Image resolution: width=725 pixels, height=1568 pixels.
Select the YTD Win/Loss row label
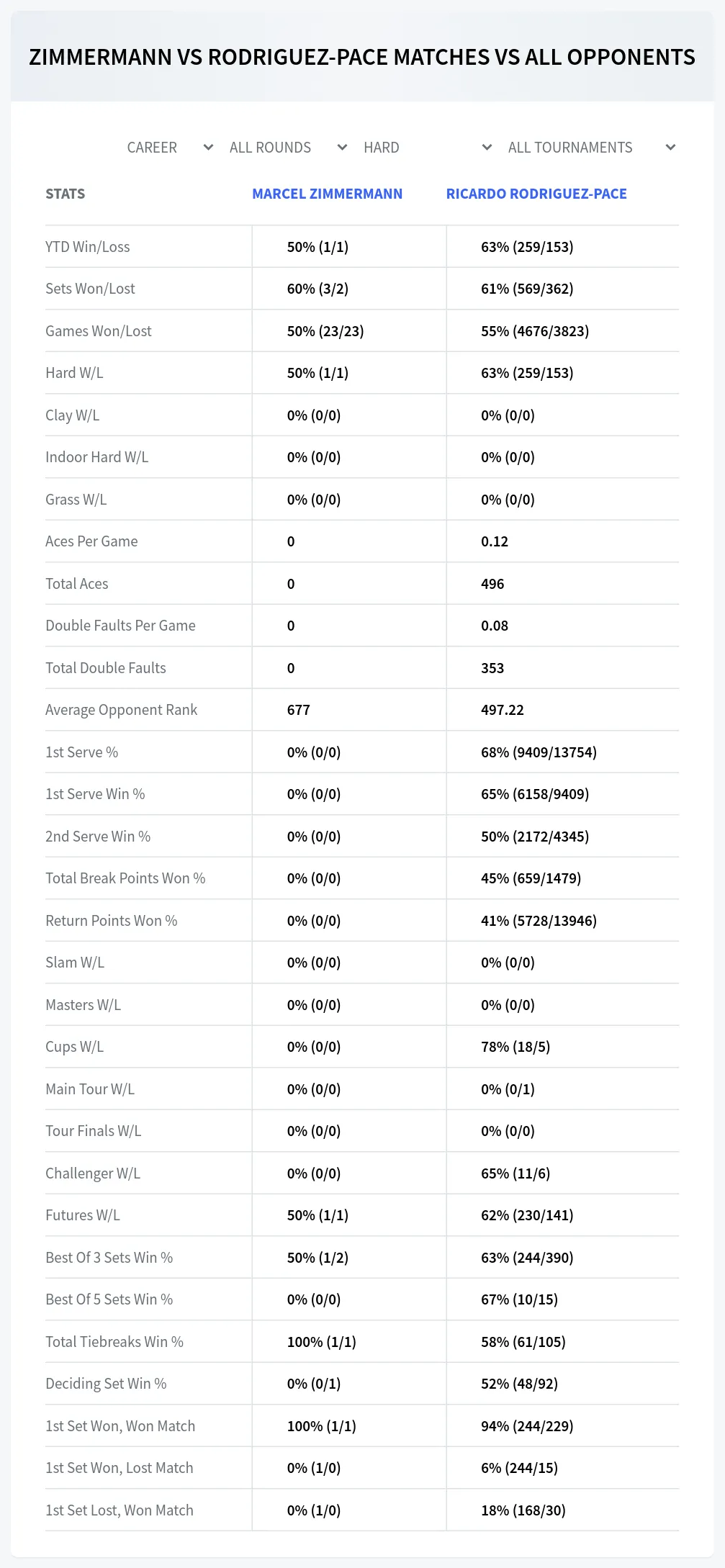point(88,247)
